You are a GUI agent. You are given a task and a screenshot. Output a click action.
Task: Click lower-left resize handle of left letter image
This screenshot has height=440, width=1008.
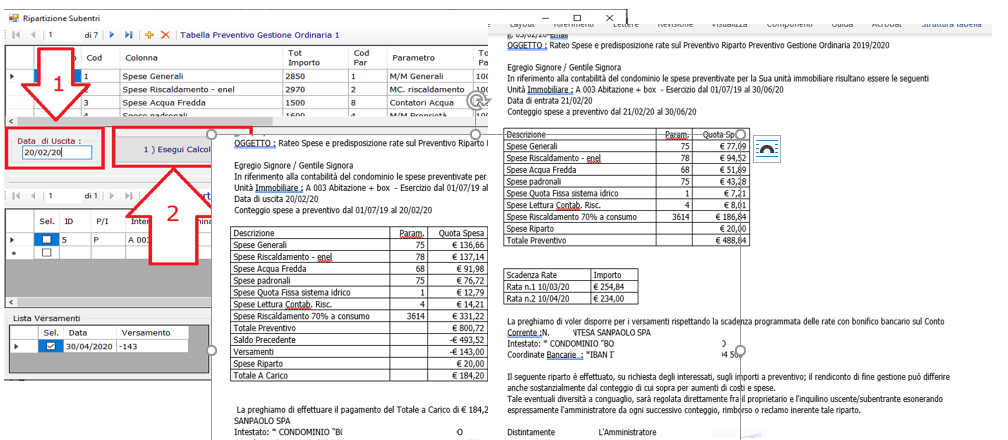tap(211, 350)
